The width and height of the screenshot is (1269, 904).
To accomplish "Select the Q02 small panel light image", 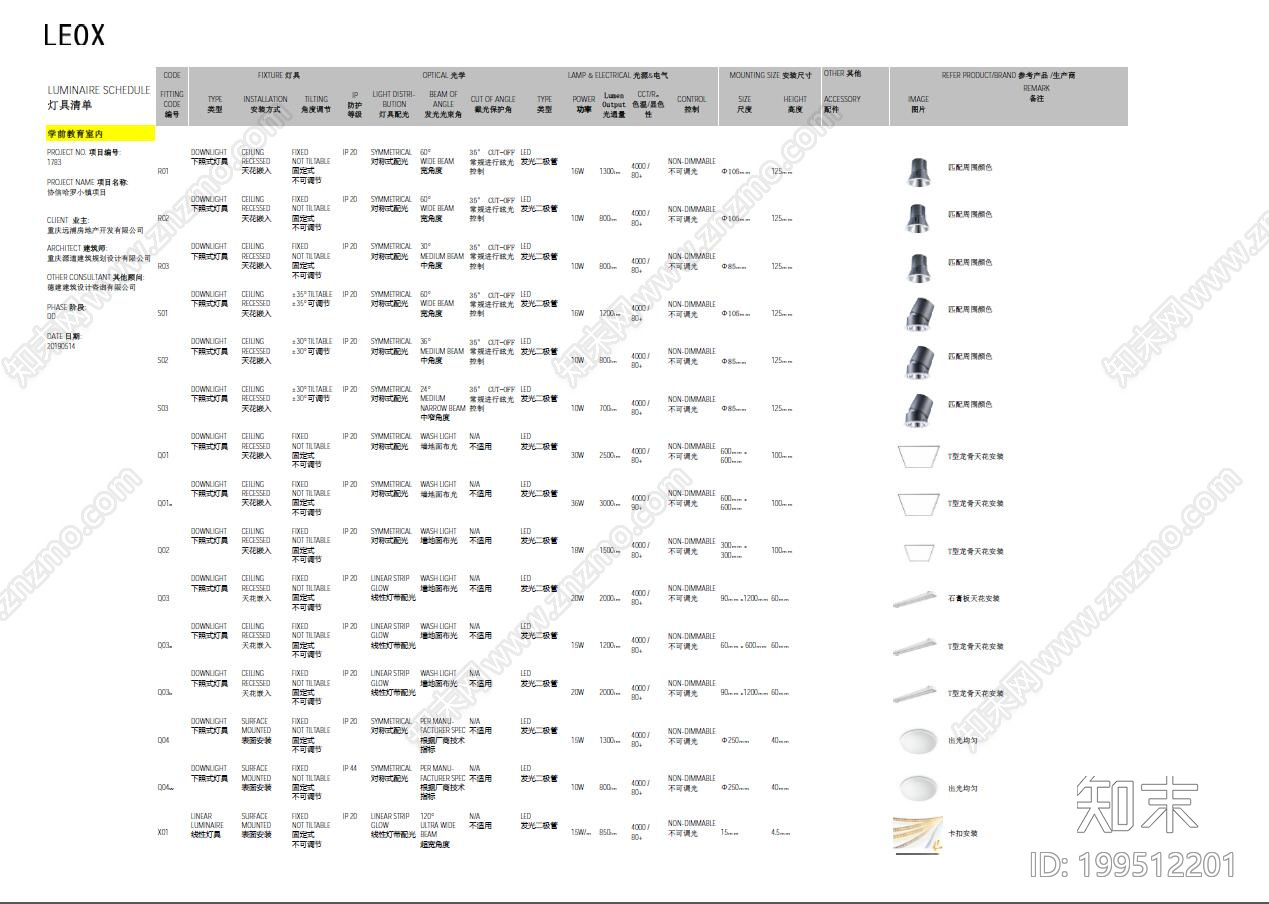I will click(x=918, y=551).
